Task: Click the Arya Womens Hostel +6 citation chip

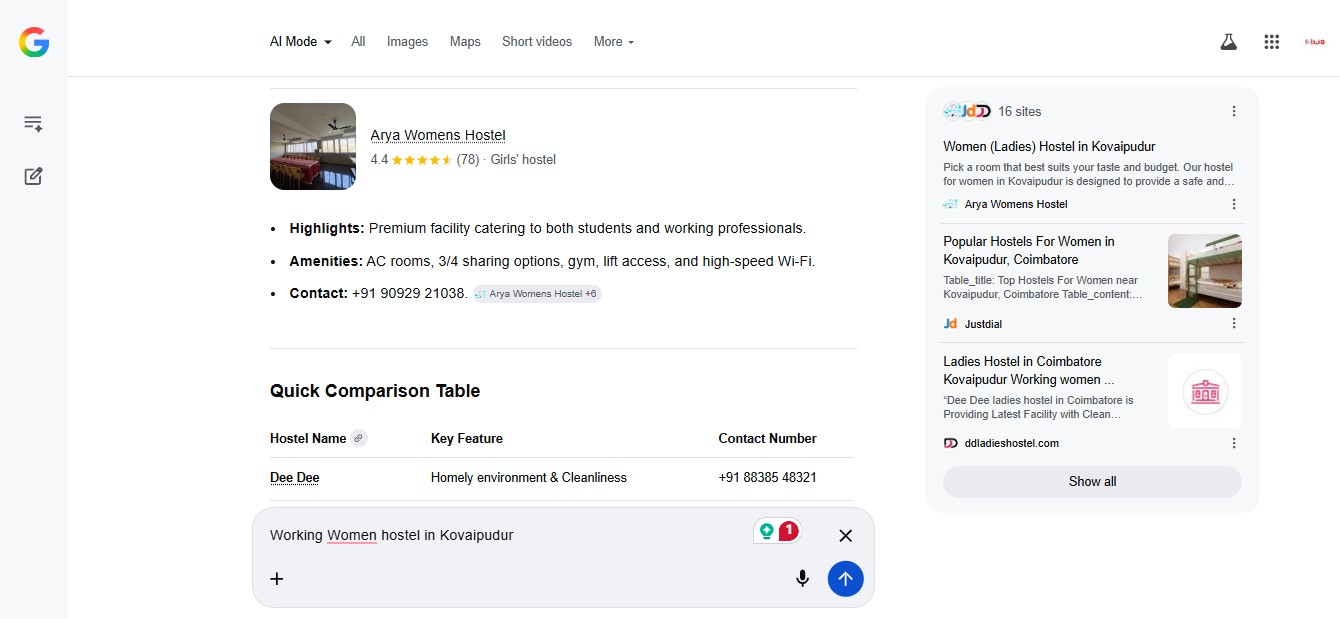Action: [x=537, y=294]
